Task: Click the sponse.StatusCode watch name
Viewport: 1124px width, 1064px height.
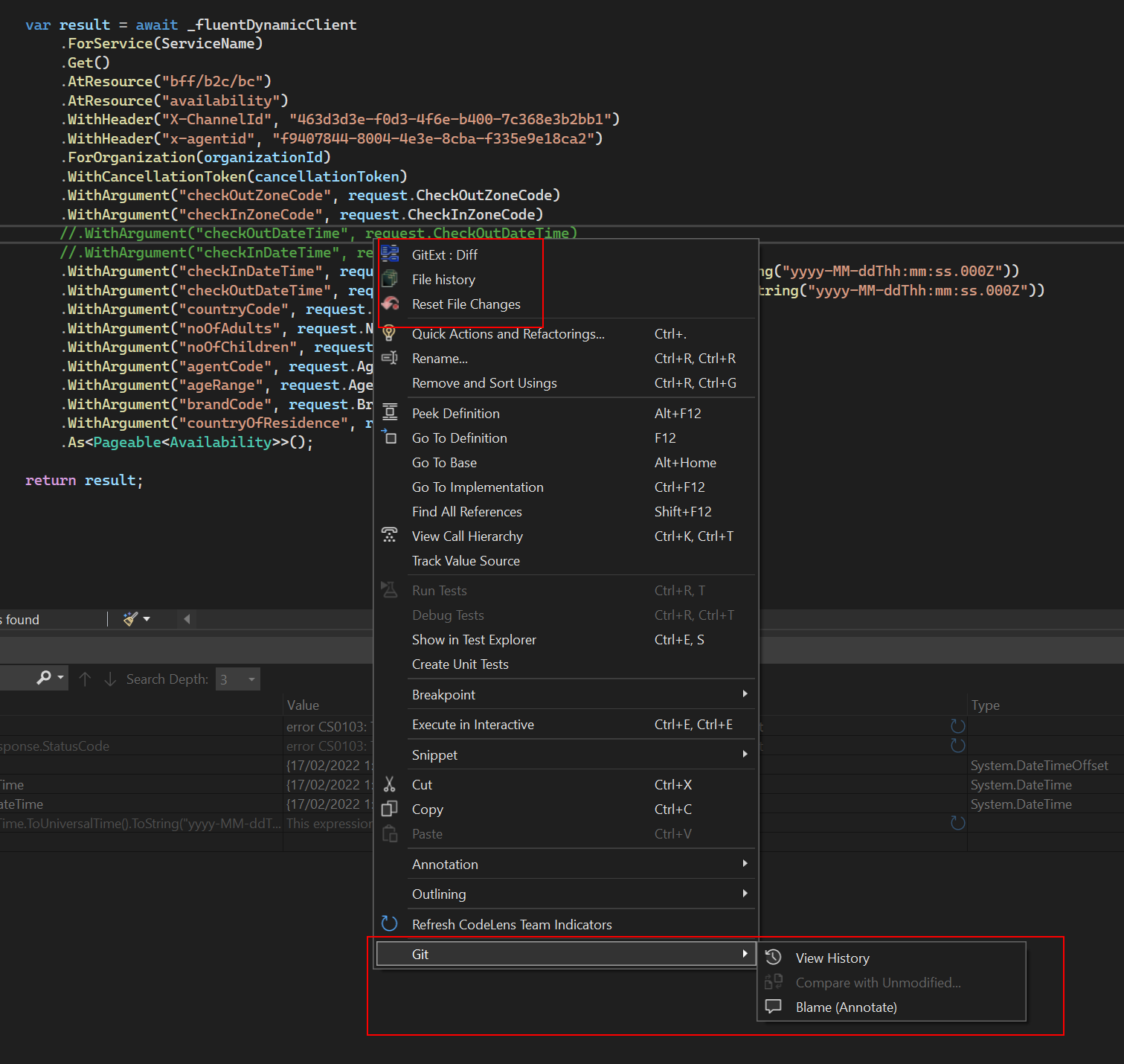Action: (x=54, y=746)
